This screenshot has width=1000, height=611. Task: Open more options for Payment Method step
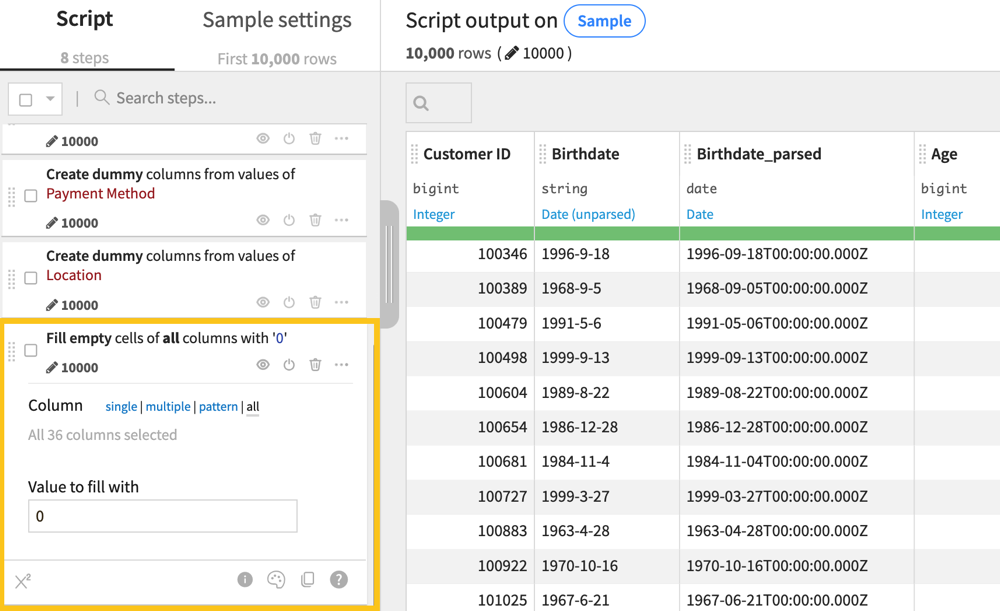(x=342, y=220)
